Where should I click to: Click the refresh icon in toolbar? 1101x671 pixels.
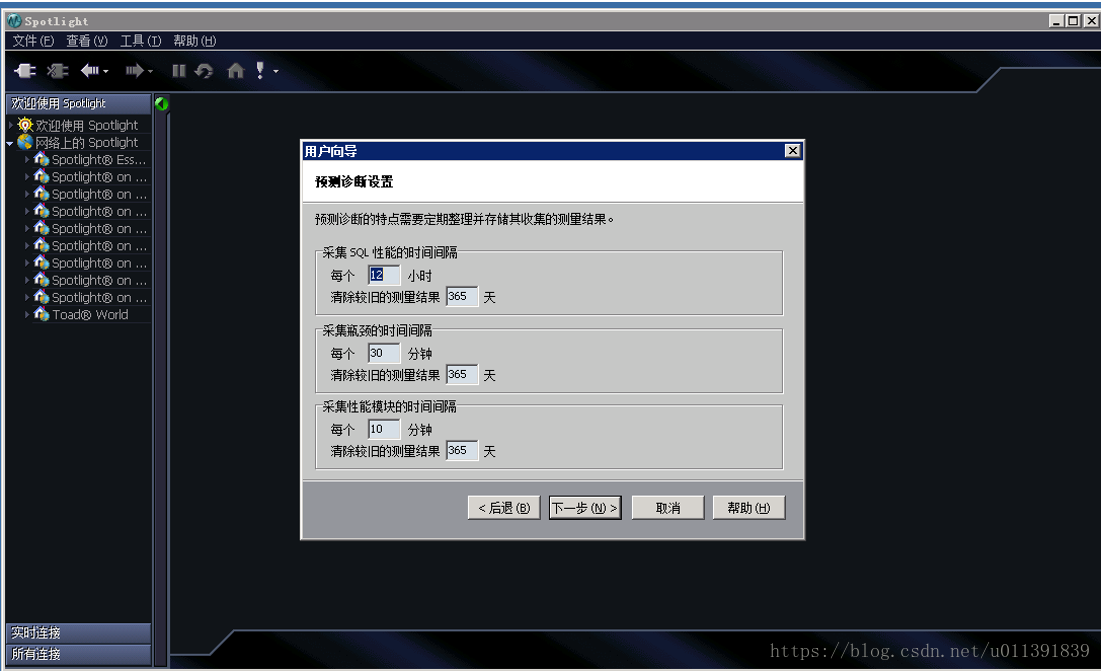(x=204, y=70)
